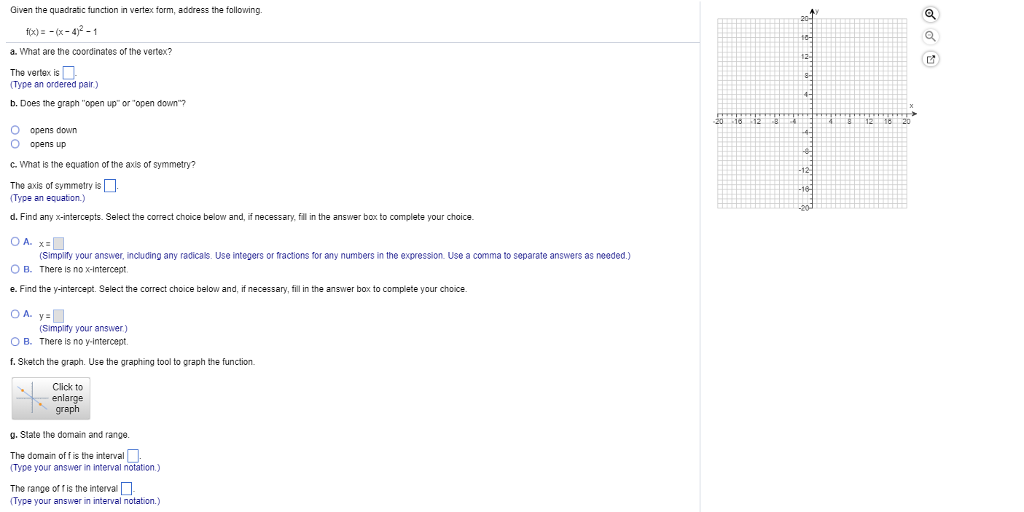Viewport: 1024px width, 512px height.
Task: Click the range 'Type your answer in interval notation.' hint
Action: click(85, 501)
